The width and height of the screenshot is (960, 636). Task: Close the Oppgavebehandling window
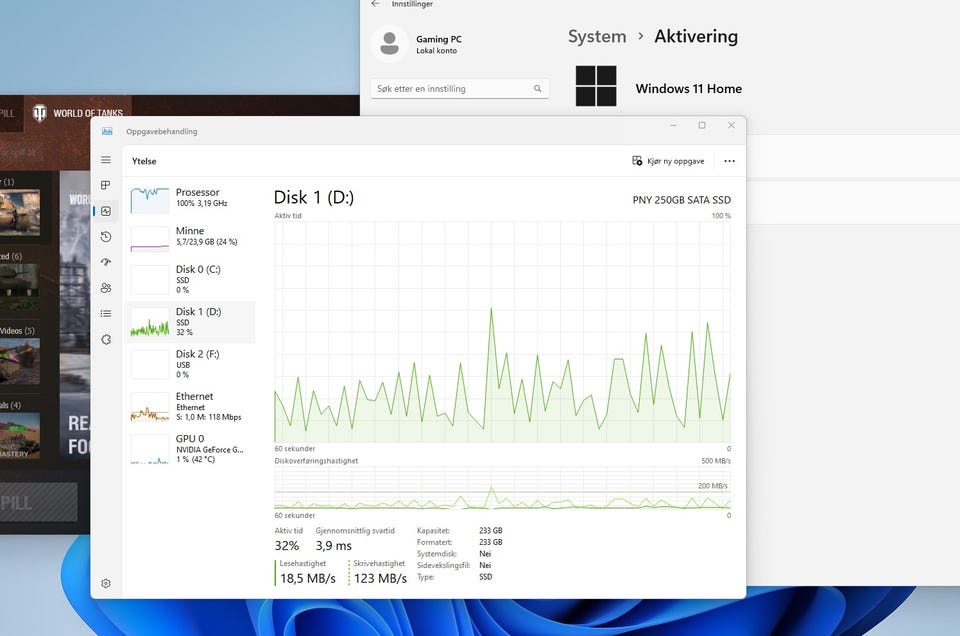[x=731, y=125]
